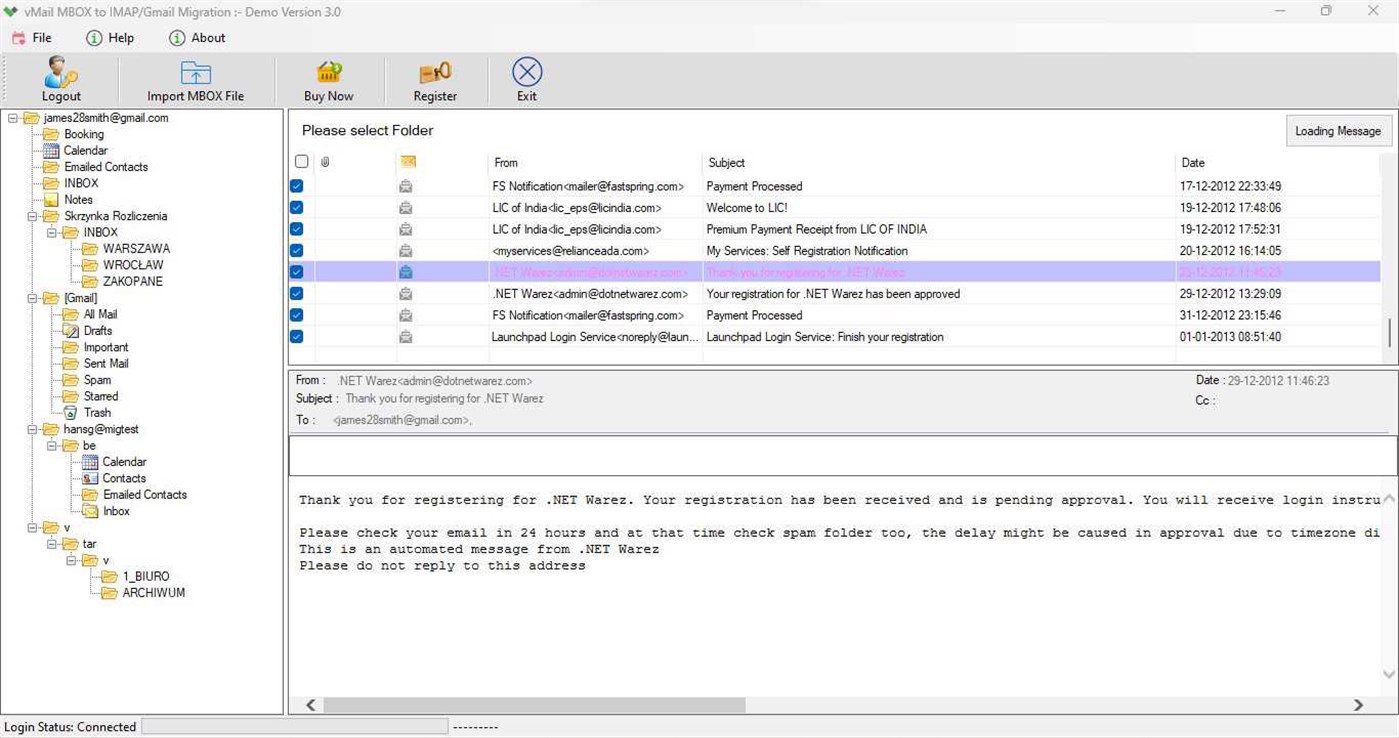
Task: Open the Help menu
Action: pos(110,38)
